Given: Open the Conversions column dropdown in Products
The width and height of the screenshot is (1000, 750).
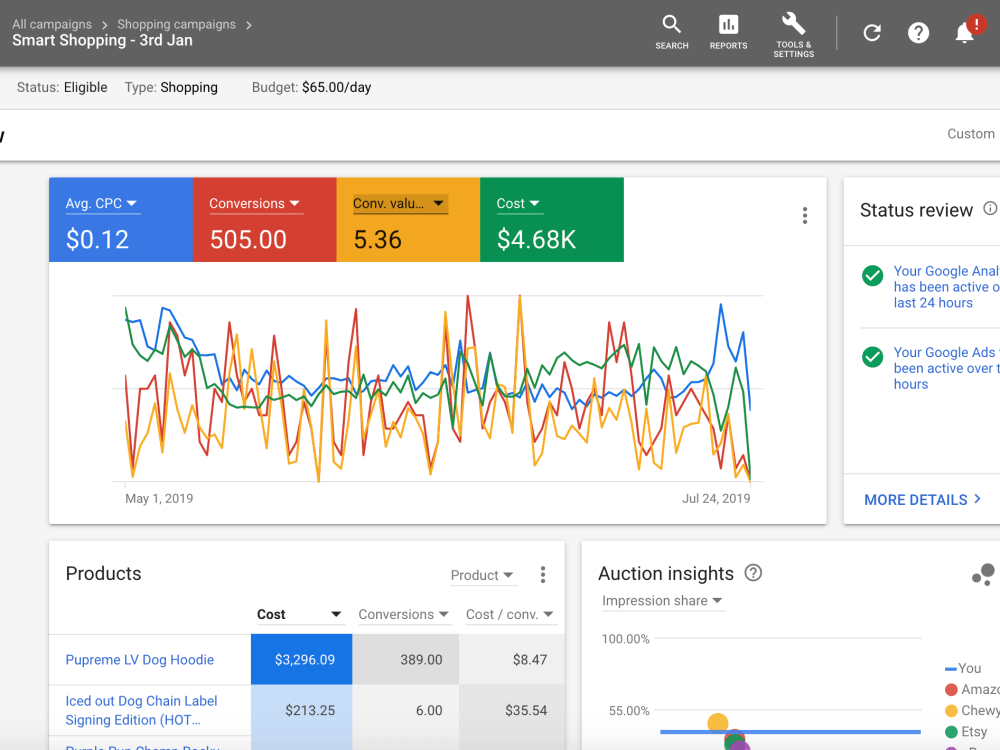Looking at the screenshot, I should point(403,614).
